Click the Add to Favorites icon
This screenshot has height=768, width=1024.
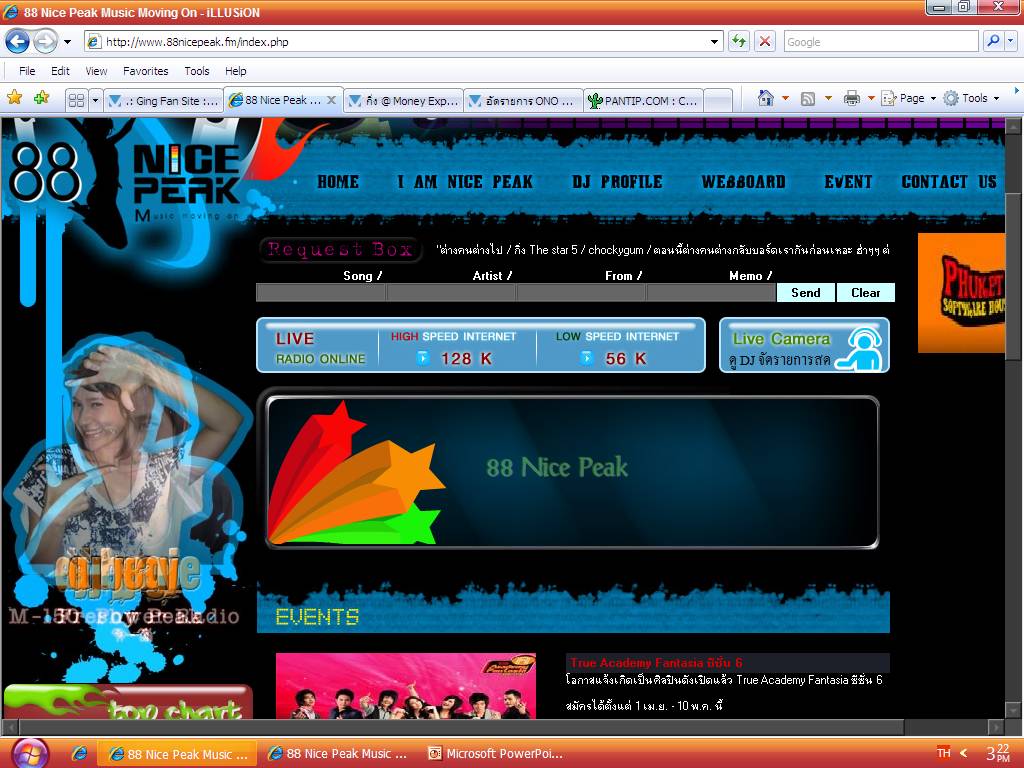(41, 98)
